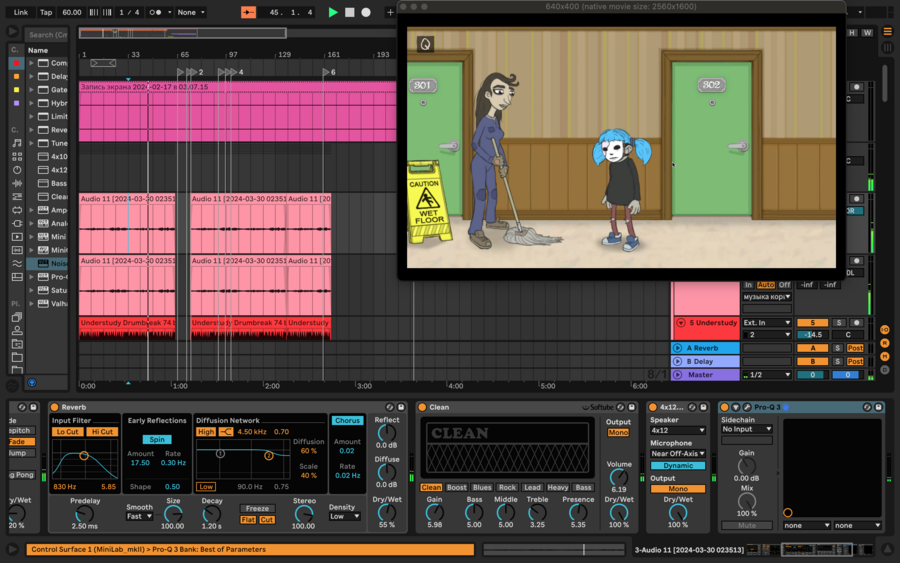Click the Reverb device save preset icon
The width and height of the screenshot is (900, 563).
click(402, 407)
